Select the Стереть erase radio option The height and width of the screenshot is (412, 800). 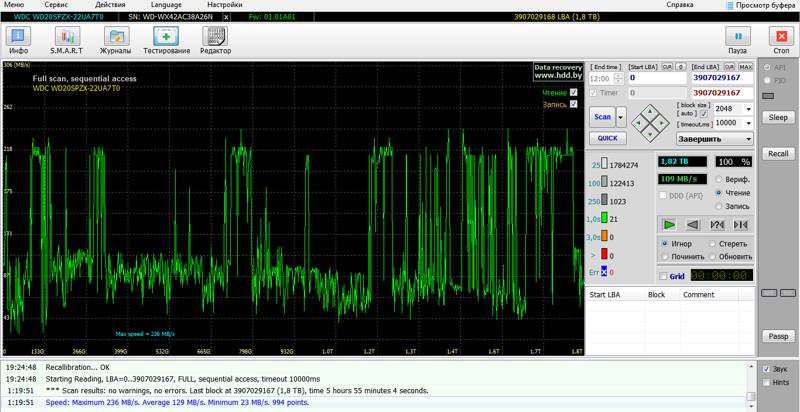[x=713, y=244]
